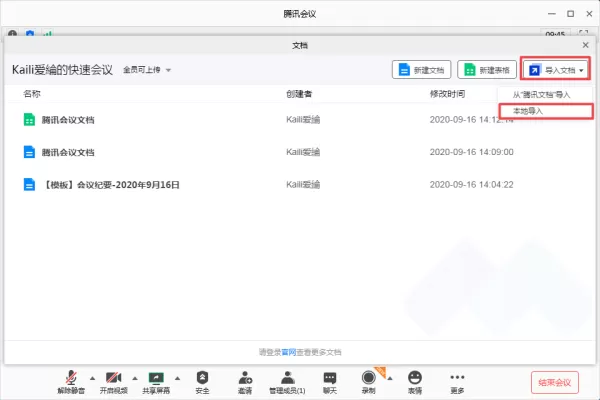Click the blue shield icon in main window
Image resolution: width=600 pixels, height=400 pixels.
tap(30, 34)
